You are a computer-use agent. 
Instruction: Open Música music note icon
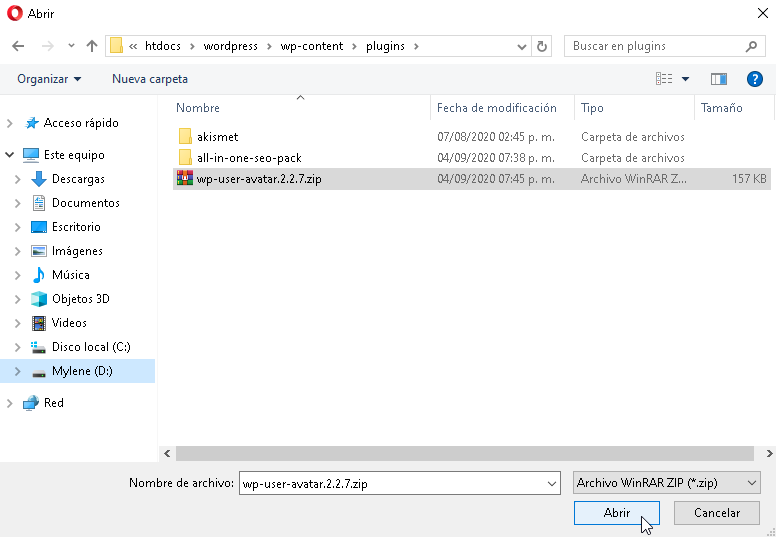(39, 275)
